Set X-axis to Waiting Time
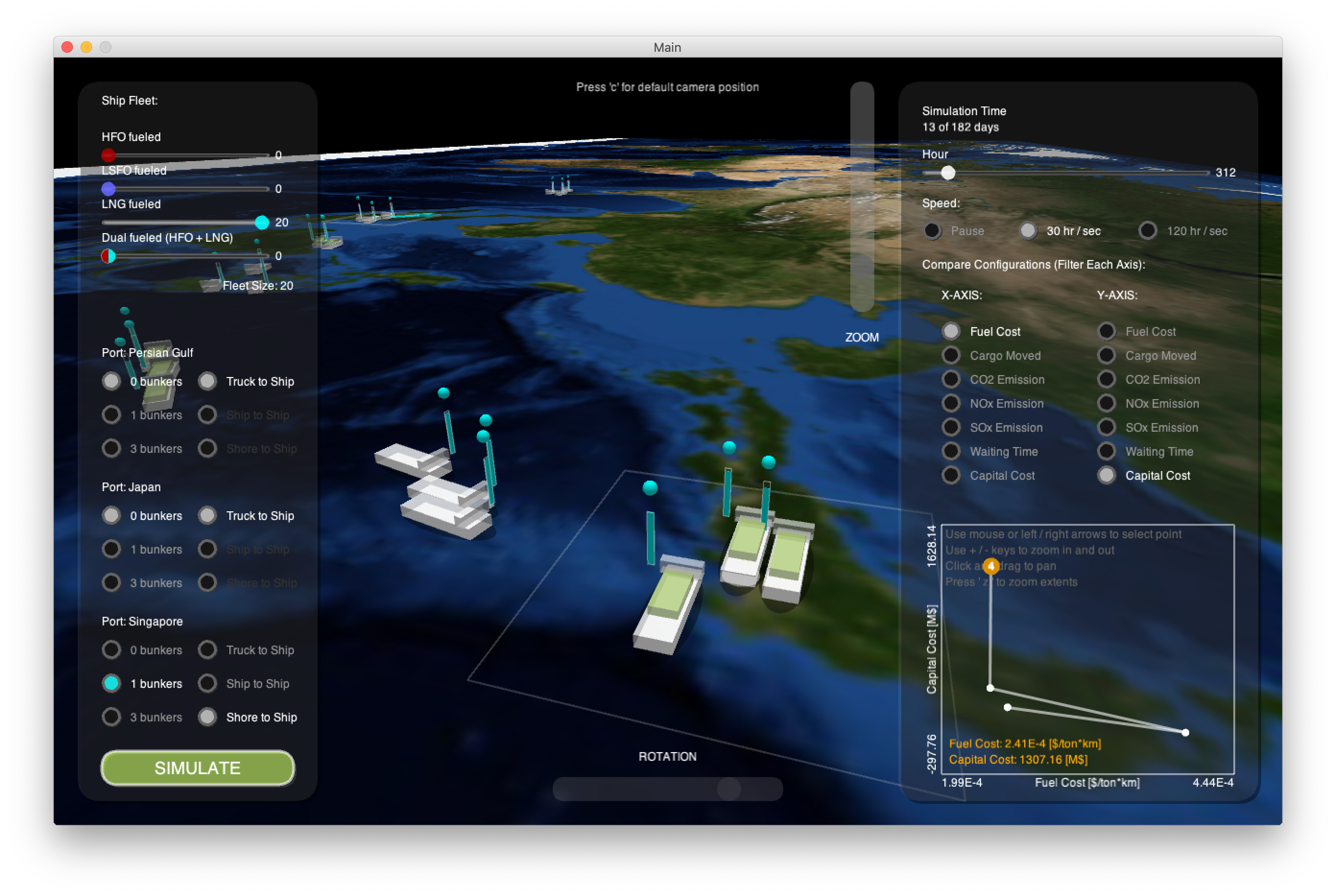Viewport: 1336px width, 896px height. coord(951,451)
